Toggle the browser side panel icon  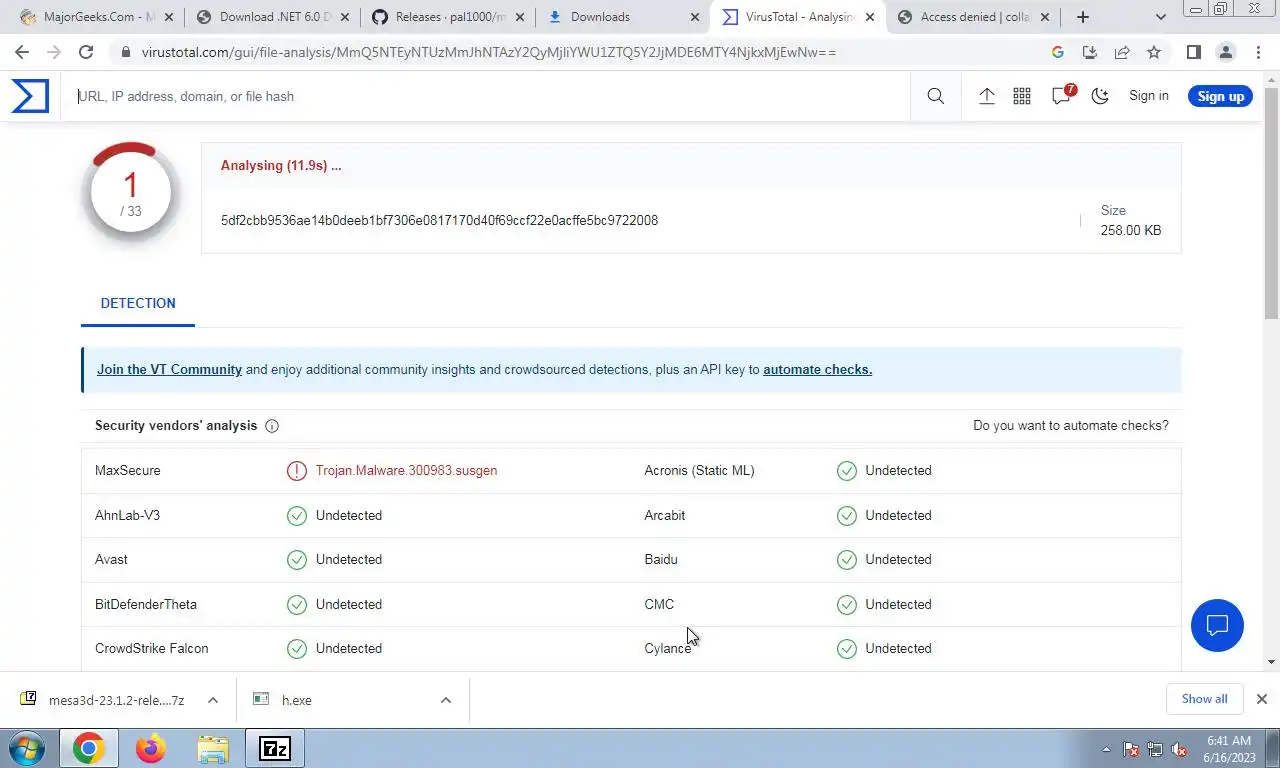pyautogui.click(x=1193, y=52)
